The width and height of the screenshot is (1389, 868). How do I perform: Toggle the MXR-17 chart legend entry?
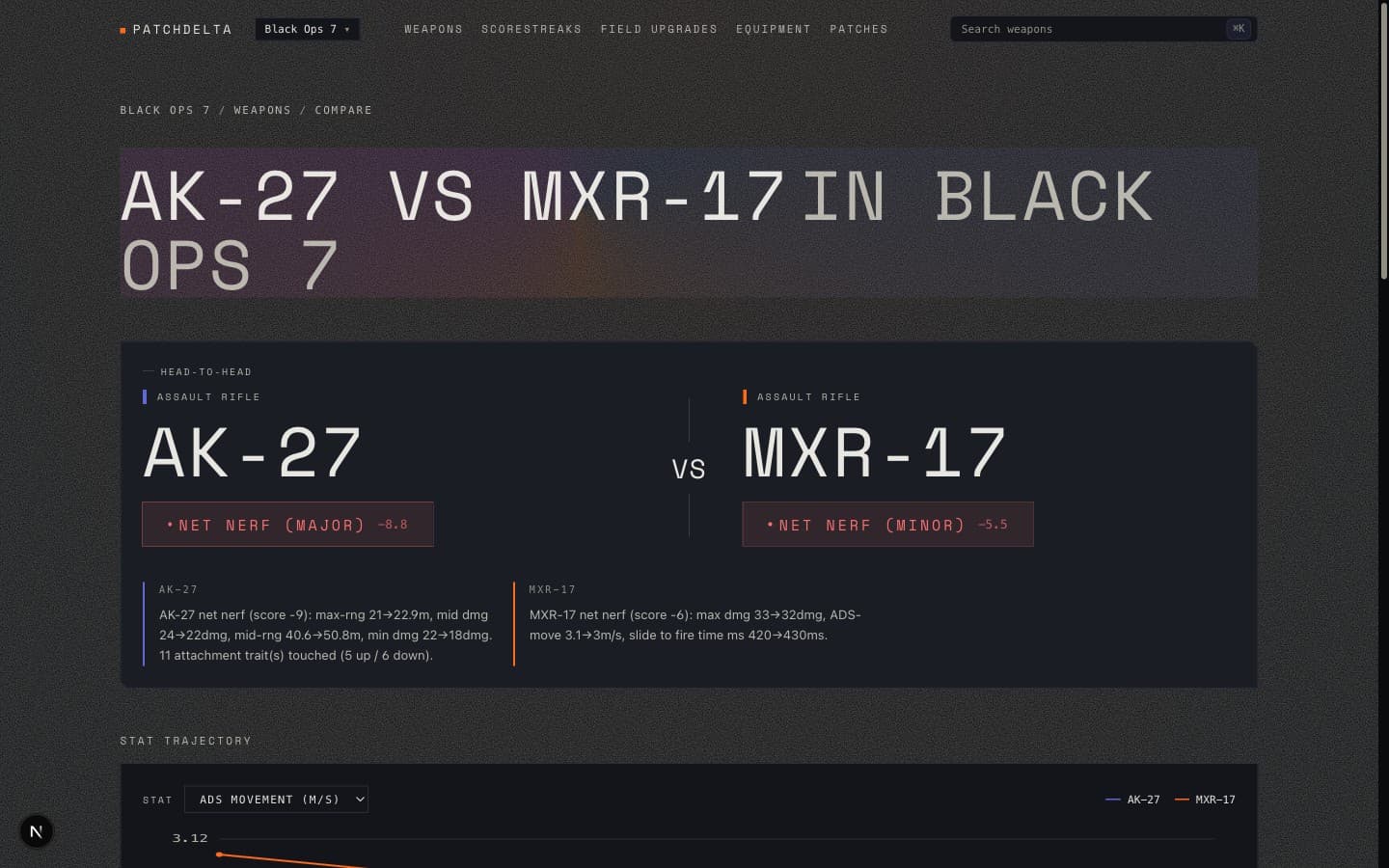coord(1205,800)
